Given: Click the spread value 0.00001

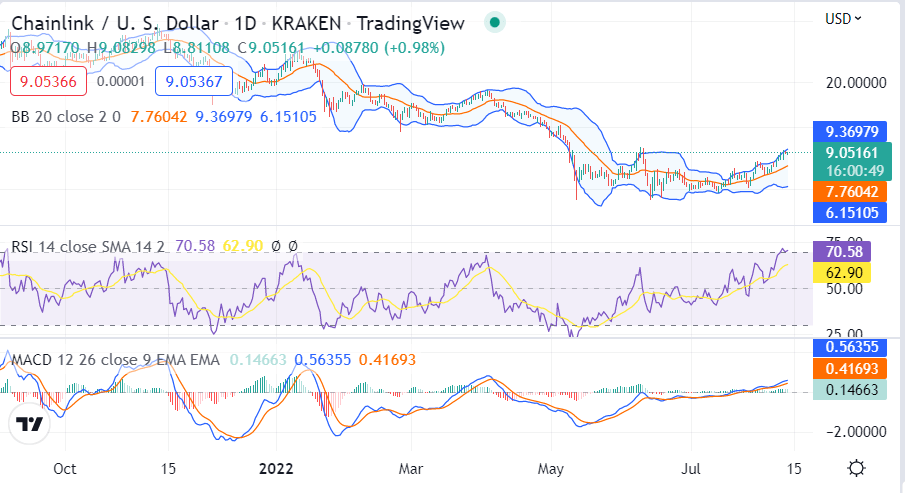Looking at the screenshot, I should click(121, 81).
